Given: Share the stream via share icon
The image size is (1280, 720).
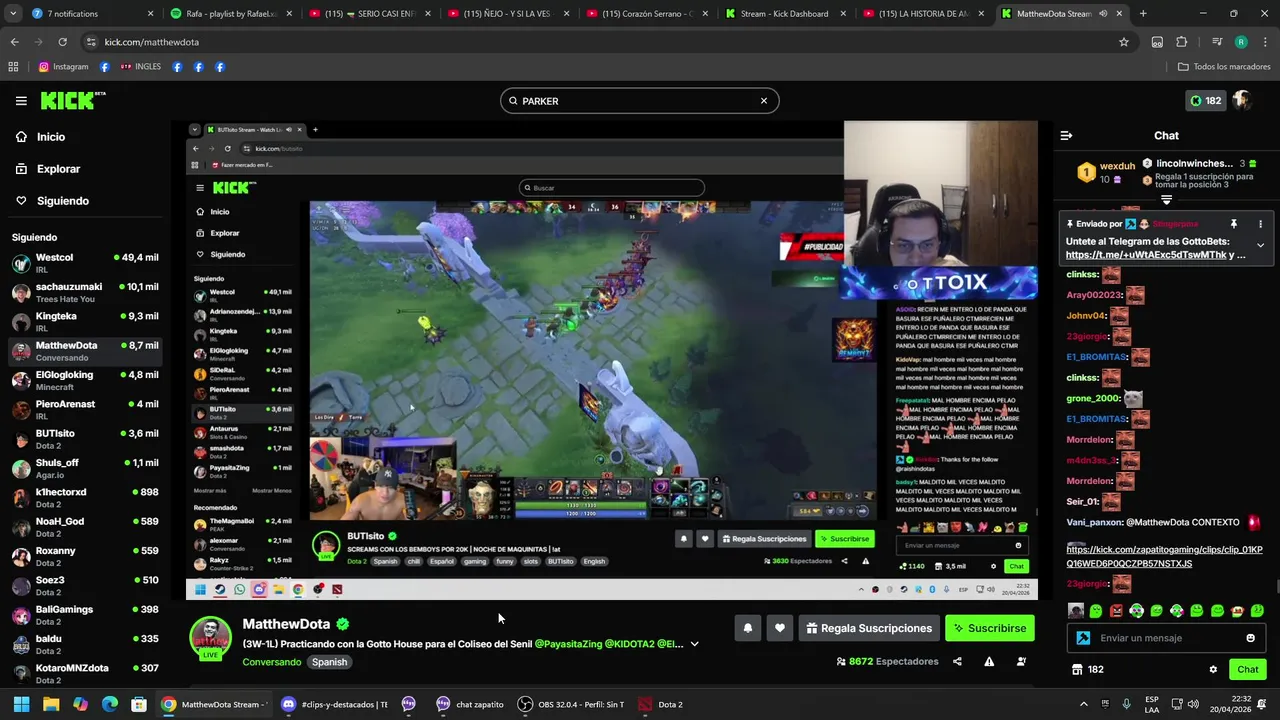Looking at the screenshot, I should (x=957, y=661).
